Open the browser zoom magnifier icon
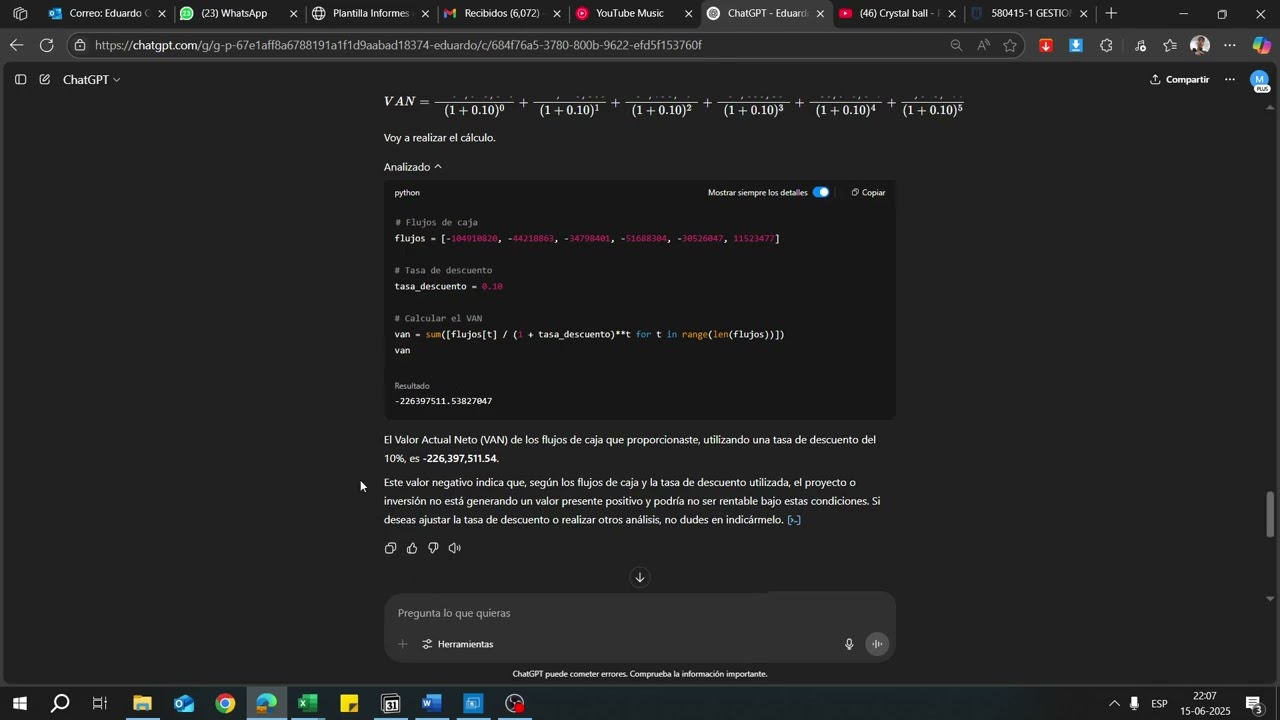Screen dimensions: 1280x720 click(956, 45)
